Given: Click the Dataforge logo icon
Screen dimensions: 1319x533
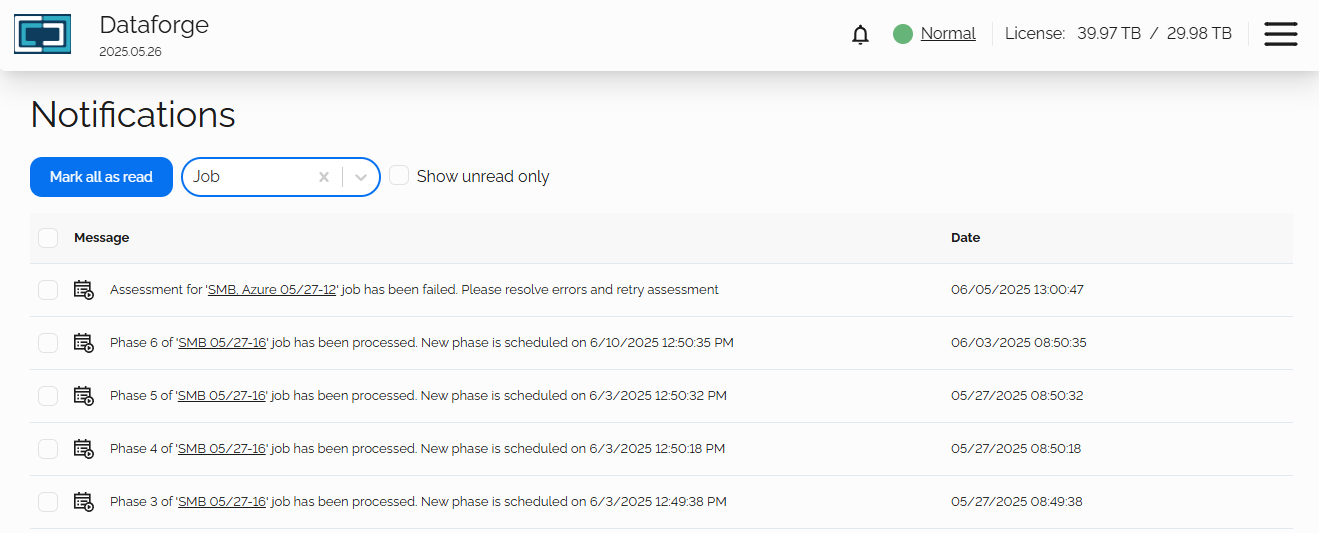Looking at the screenshot, I should tap(42, 34).
